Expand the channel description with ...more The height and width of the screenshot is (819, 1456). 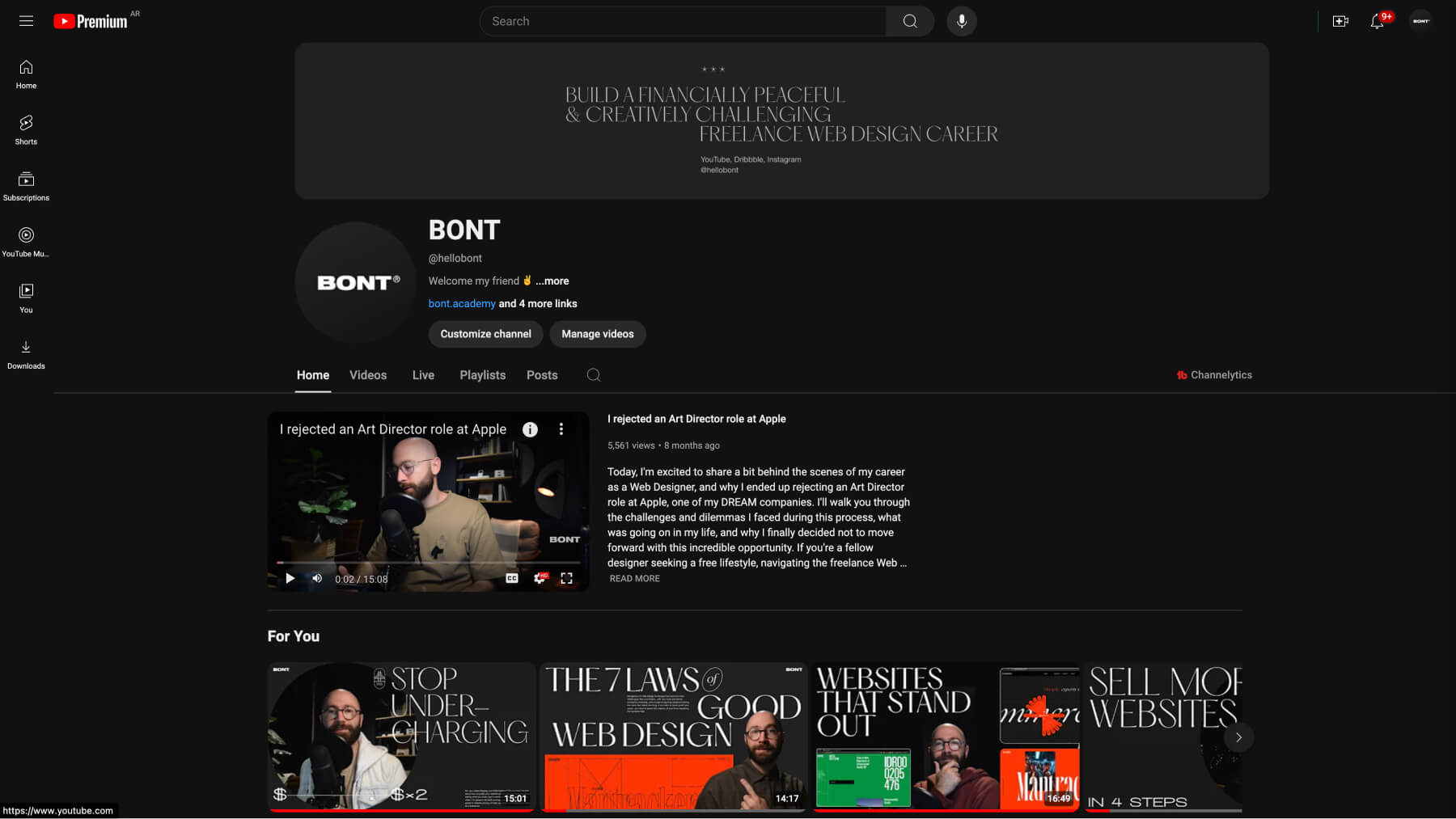(552, 281)
